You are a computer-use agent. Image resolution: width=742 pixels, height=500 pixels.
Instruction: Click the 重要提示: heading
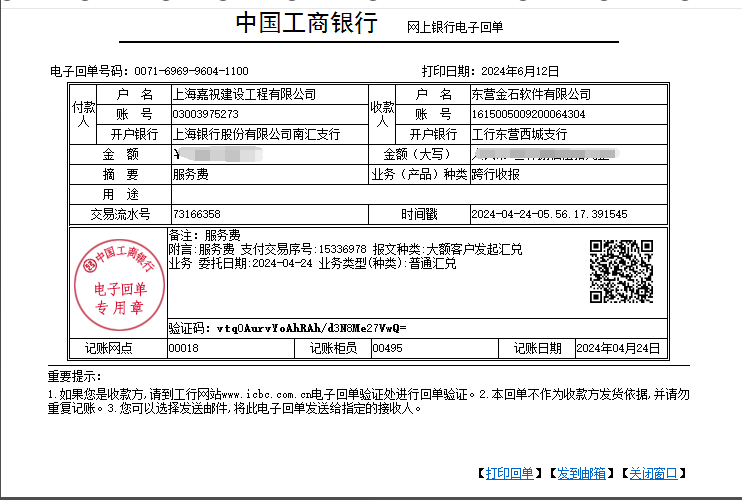[x=74, y=377]
